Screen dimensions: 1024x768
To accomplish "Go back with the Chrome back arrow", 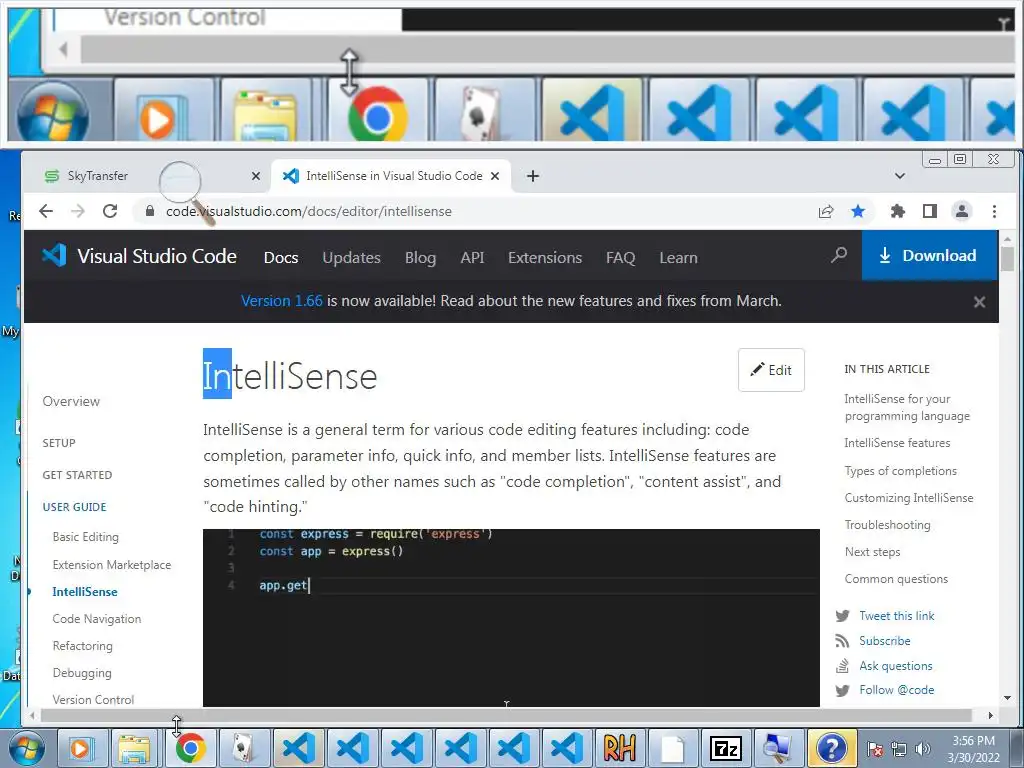I will click(x=46, y=211).
